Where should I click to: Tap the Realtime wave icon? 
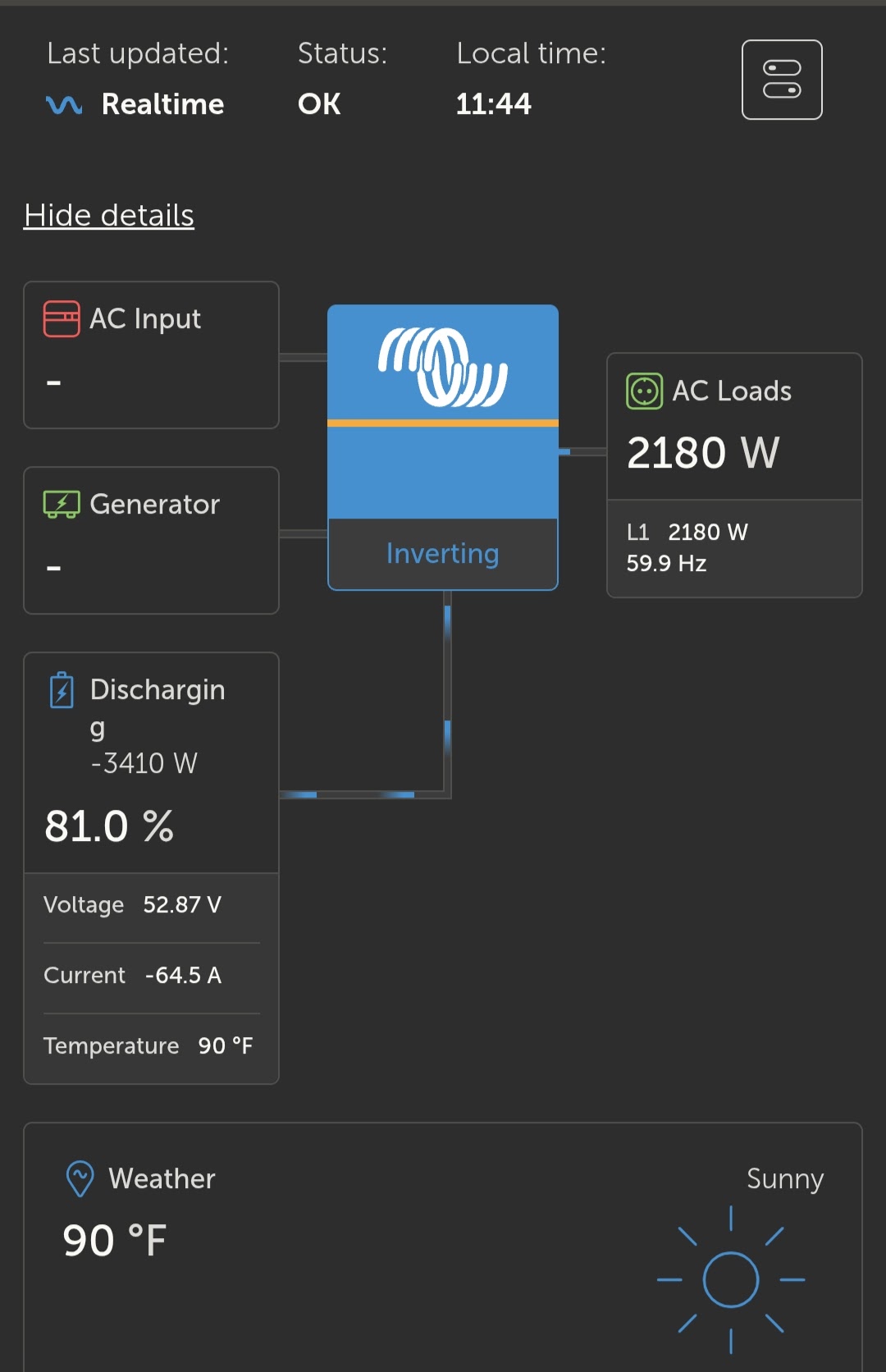click(64, 104)
